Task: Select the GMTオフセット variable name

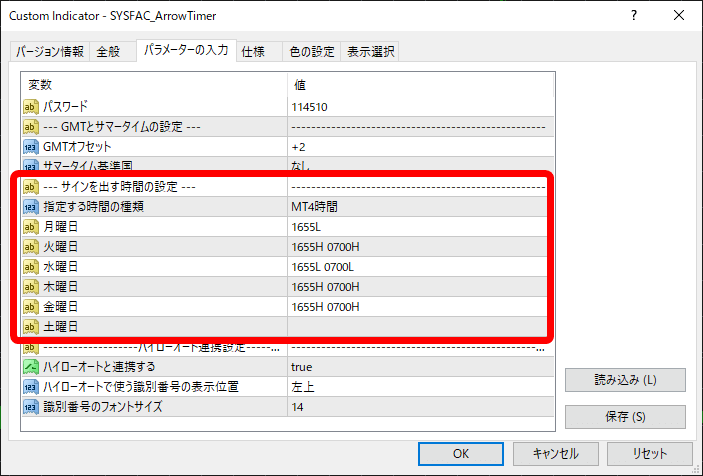Action: (x=77, y=147)
